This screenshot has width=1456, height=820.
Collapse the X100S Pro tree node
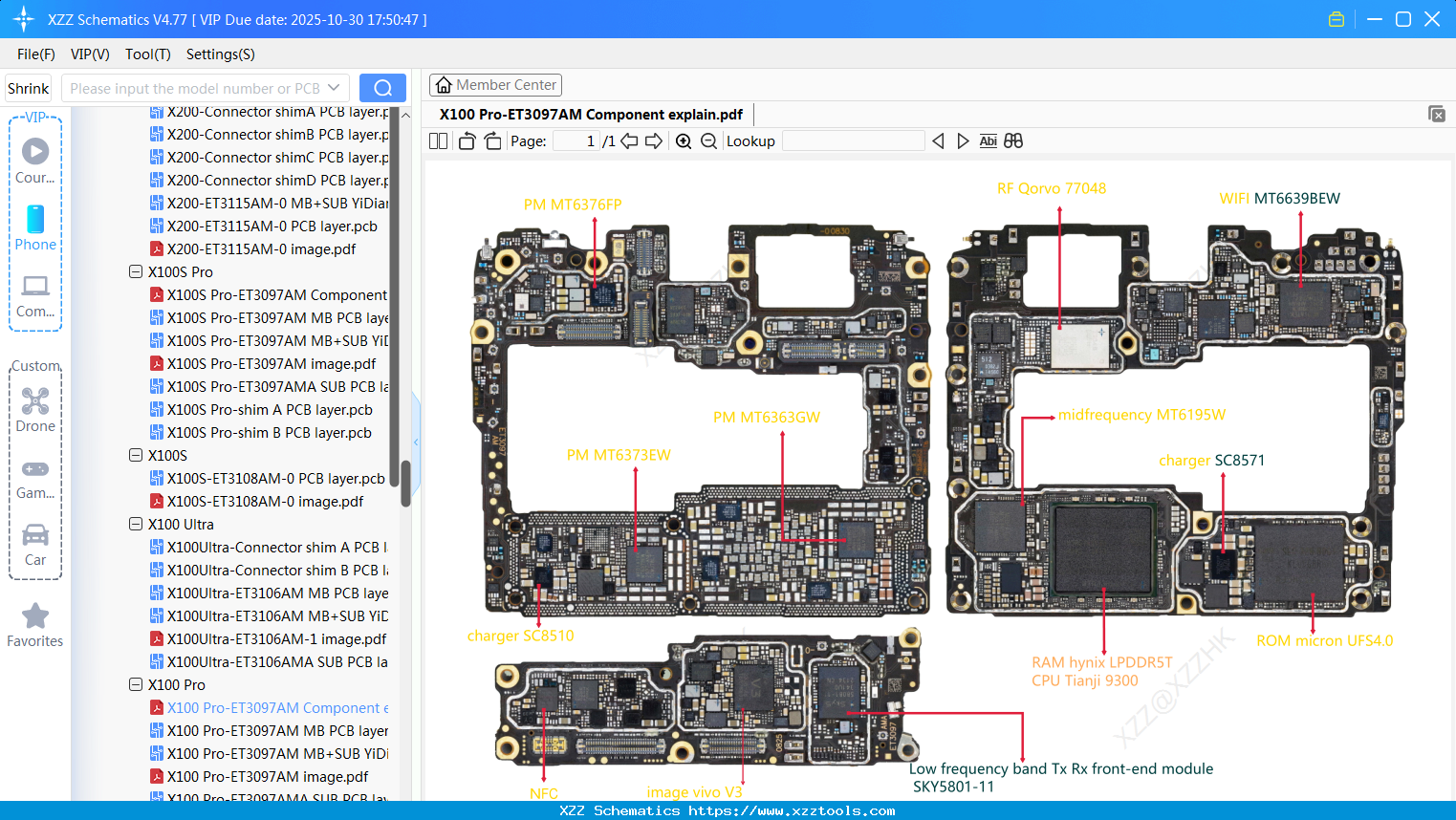135,271
